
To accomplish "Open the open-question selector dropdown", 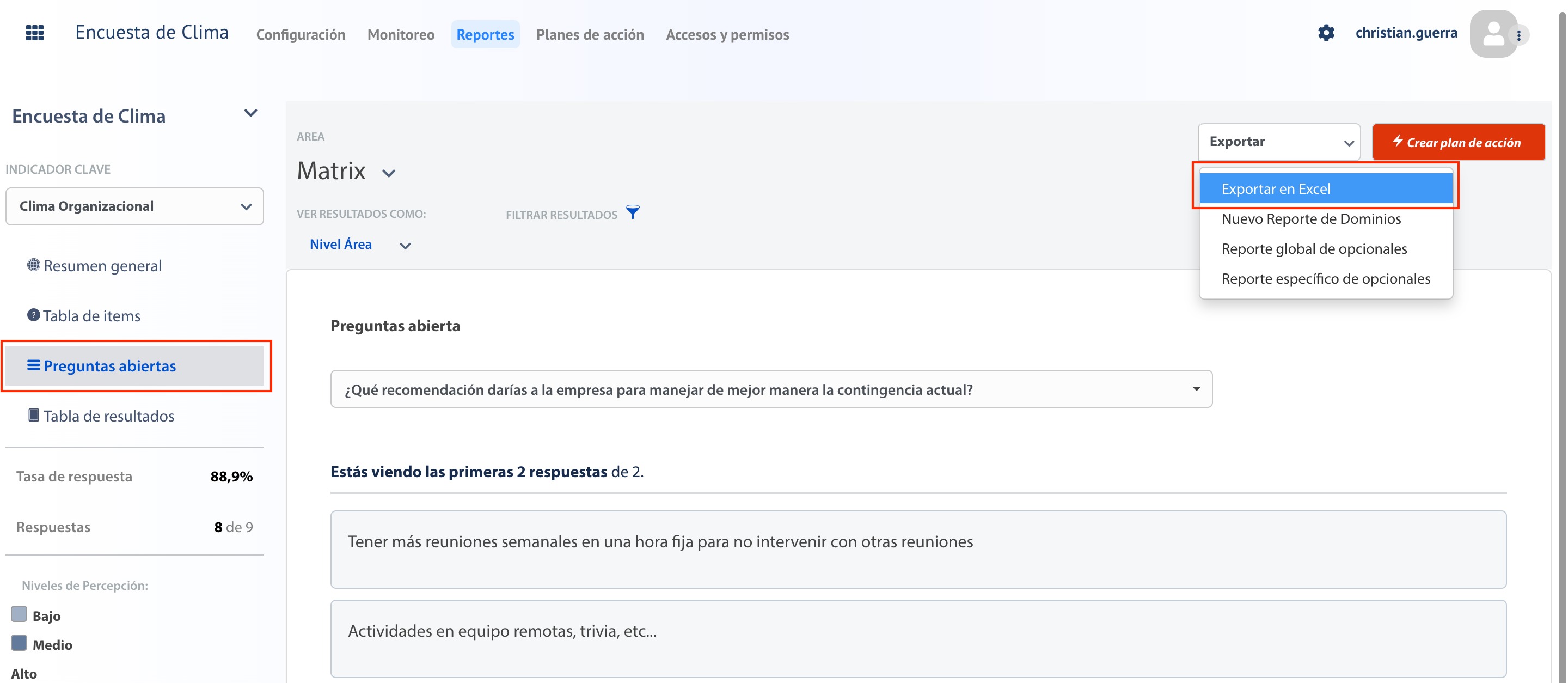I will (x=771, y=389).
